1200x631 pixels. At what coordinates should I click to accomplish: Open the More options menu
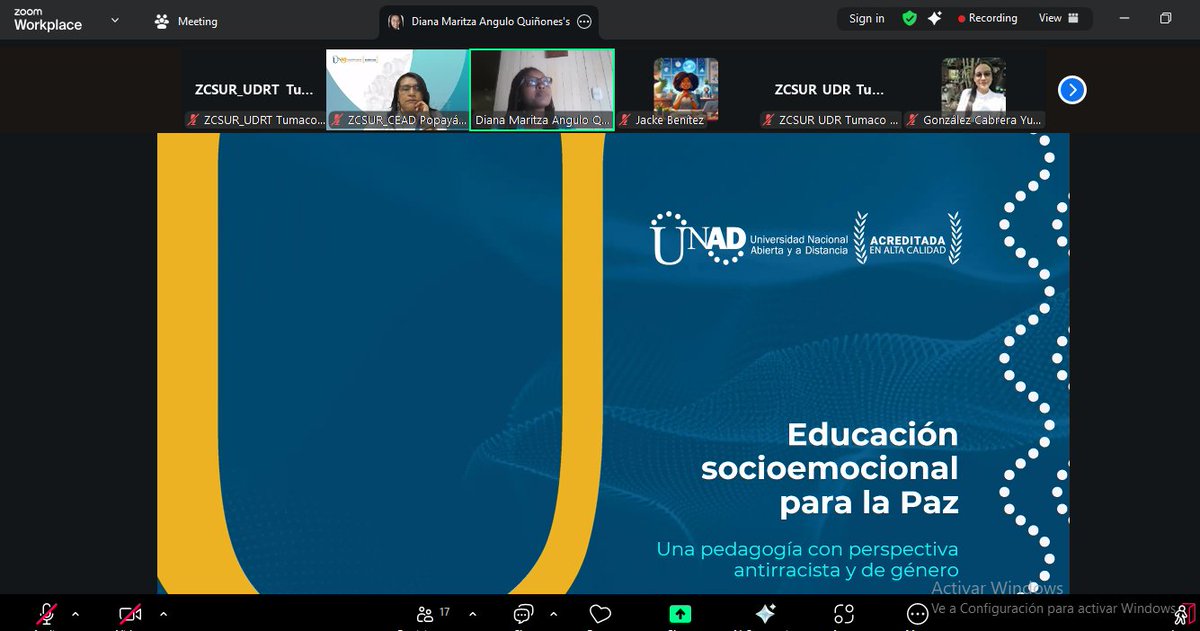coord(917,612)
